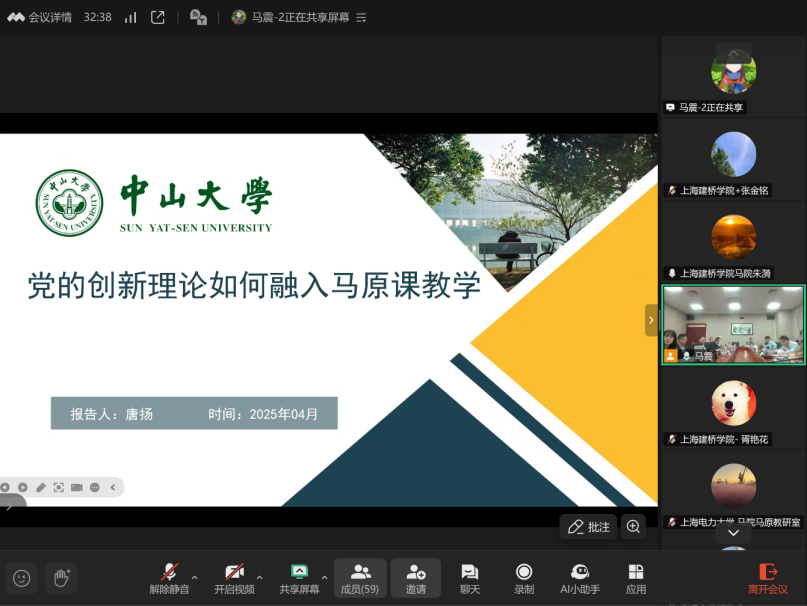Click the zoom-in magnifier icon
The width and height of the screenshot is (807, 606).
tap(633, 526)
